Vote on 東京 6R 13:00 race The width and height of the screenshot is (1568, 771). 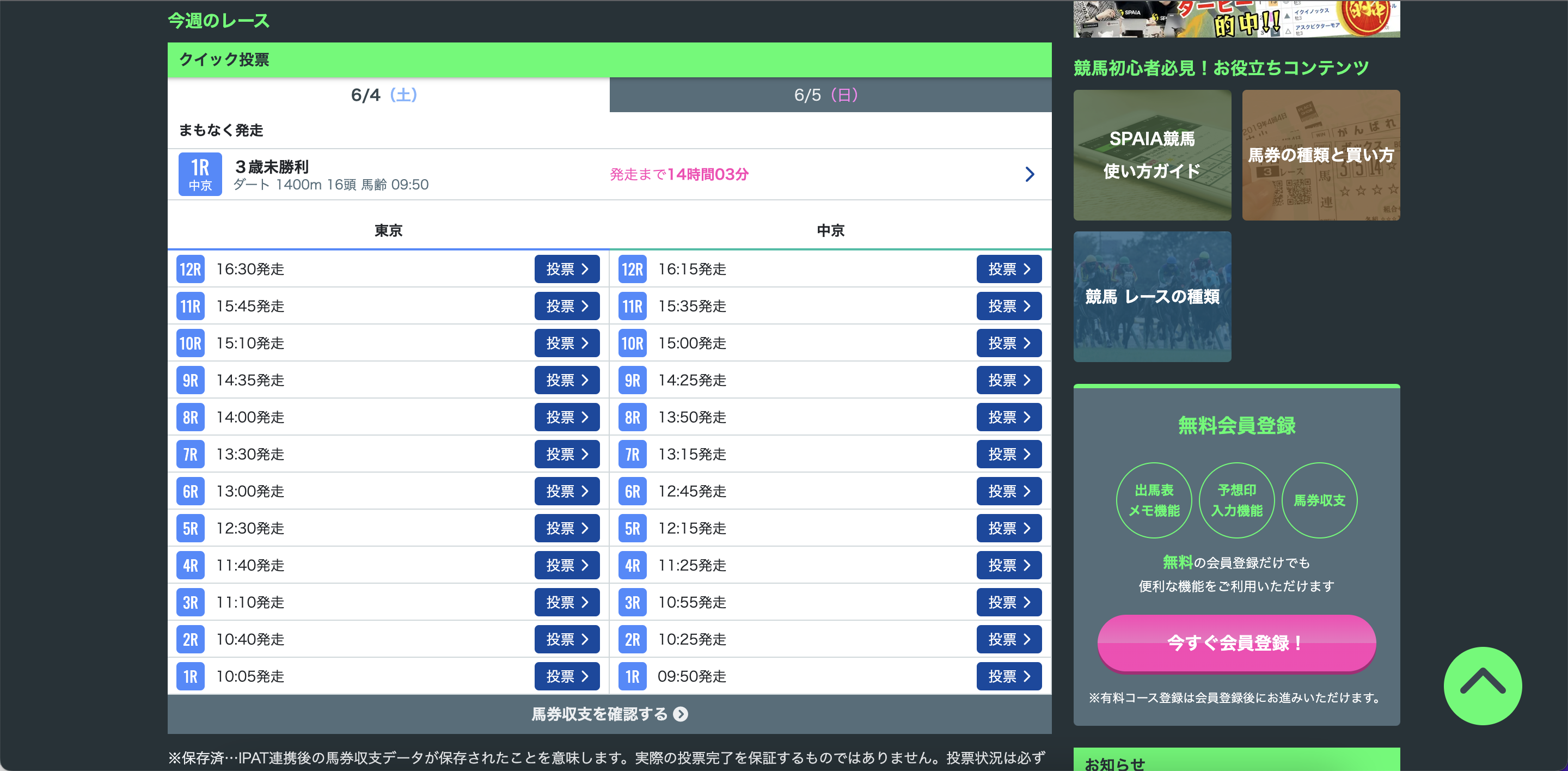(x=567, y=491)
